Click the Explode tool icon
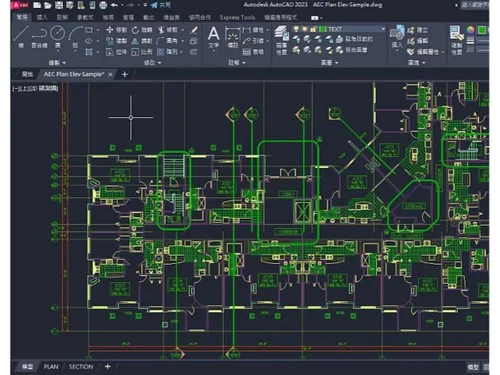Viewport: 500px width, 375px height. 194,41
